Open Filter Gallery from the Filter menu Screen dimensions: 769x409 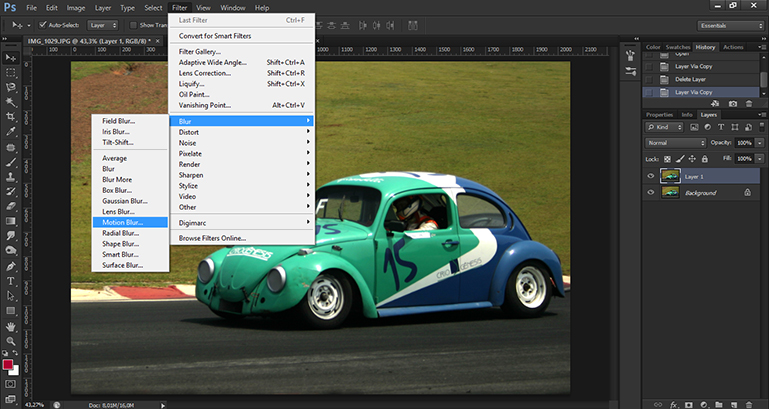200,51
